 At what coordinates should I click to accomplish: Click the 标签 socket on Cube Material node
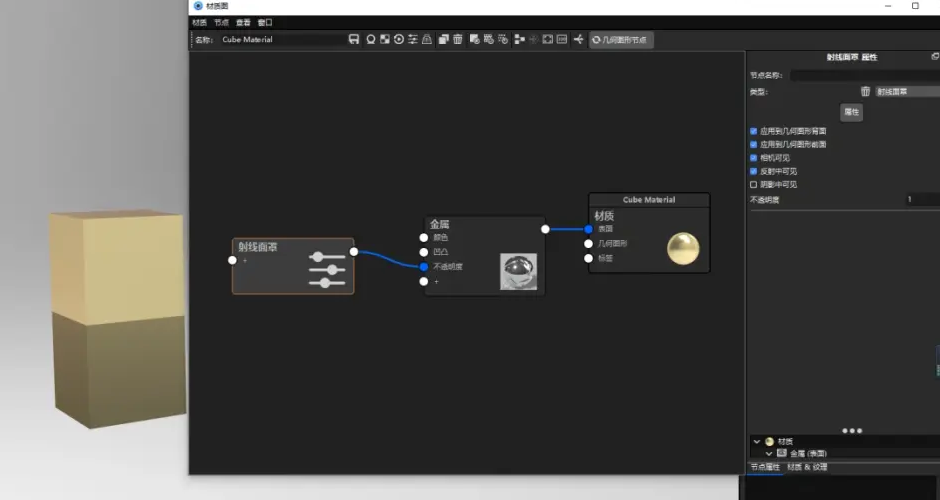pos(589,258)
